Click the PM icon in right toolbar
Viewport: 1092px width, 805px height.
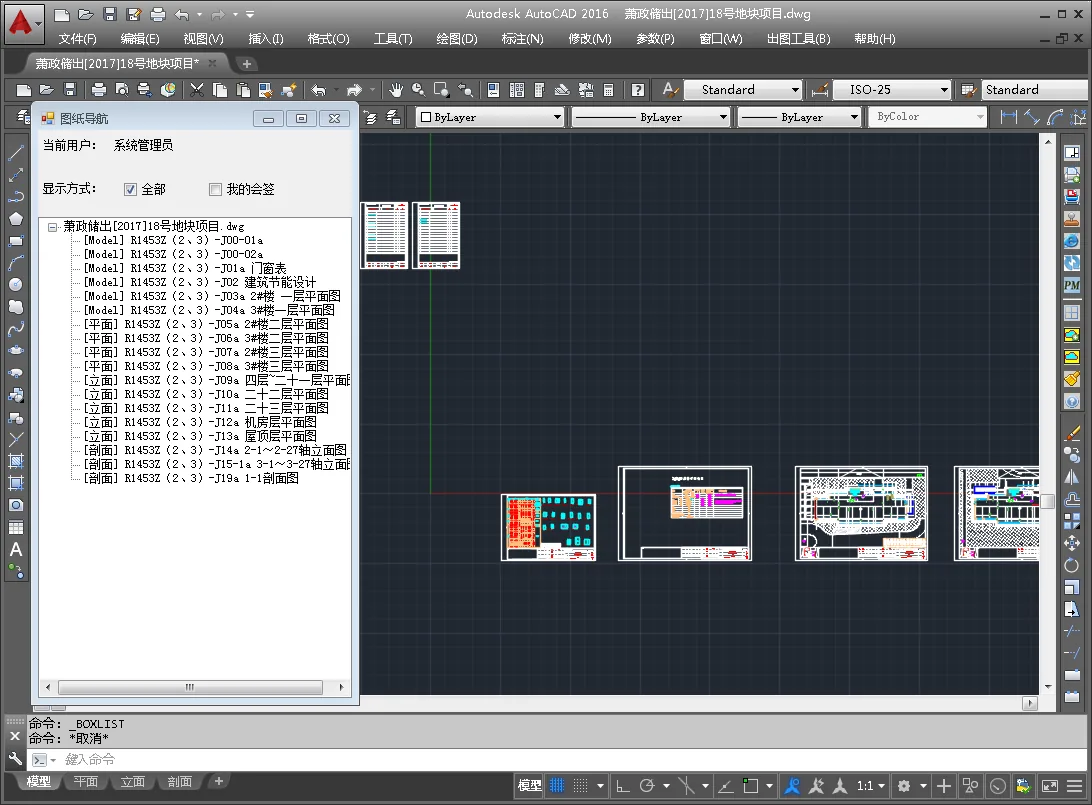click(x=1072, y=285)
